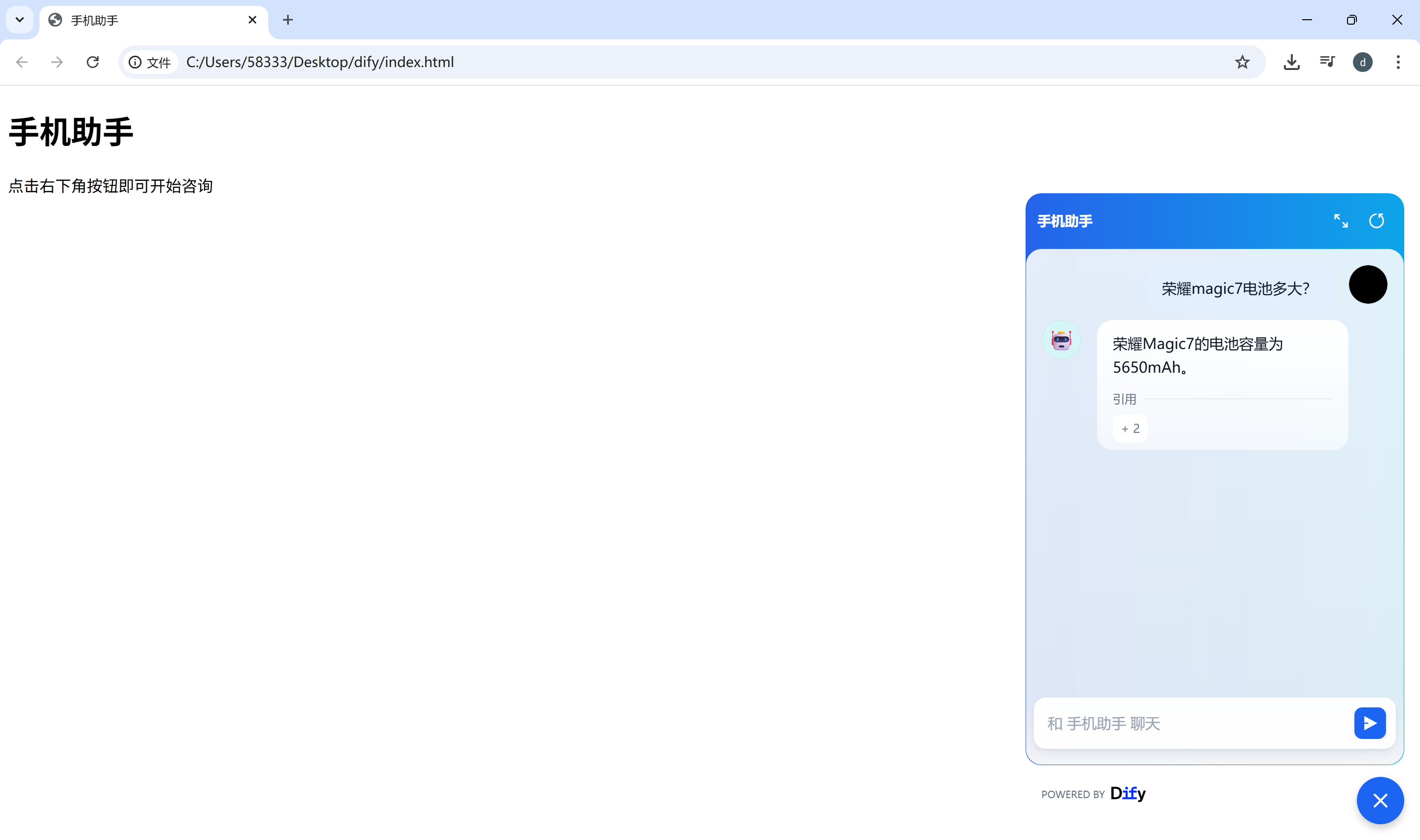The height and width of the screenshot is (840, 1420).
Task: Open a new browser tab
Action: 287,20
